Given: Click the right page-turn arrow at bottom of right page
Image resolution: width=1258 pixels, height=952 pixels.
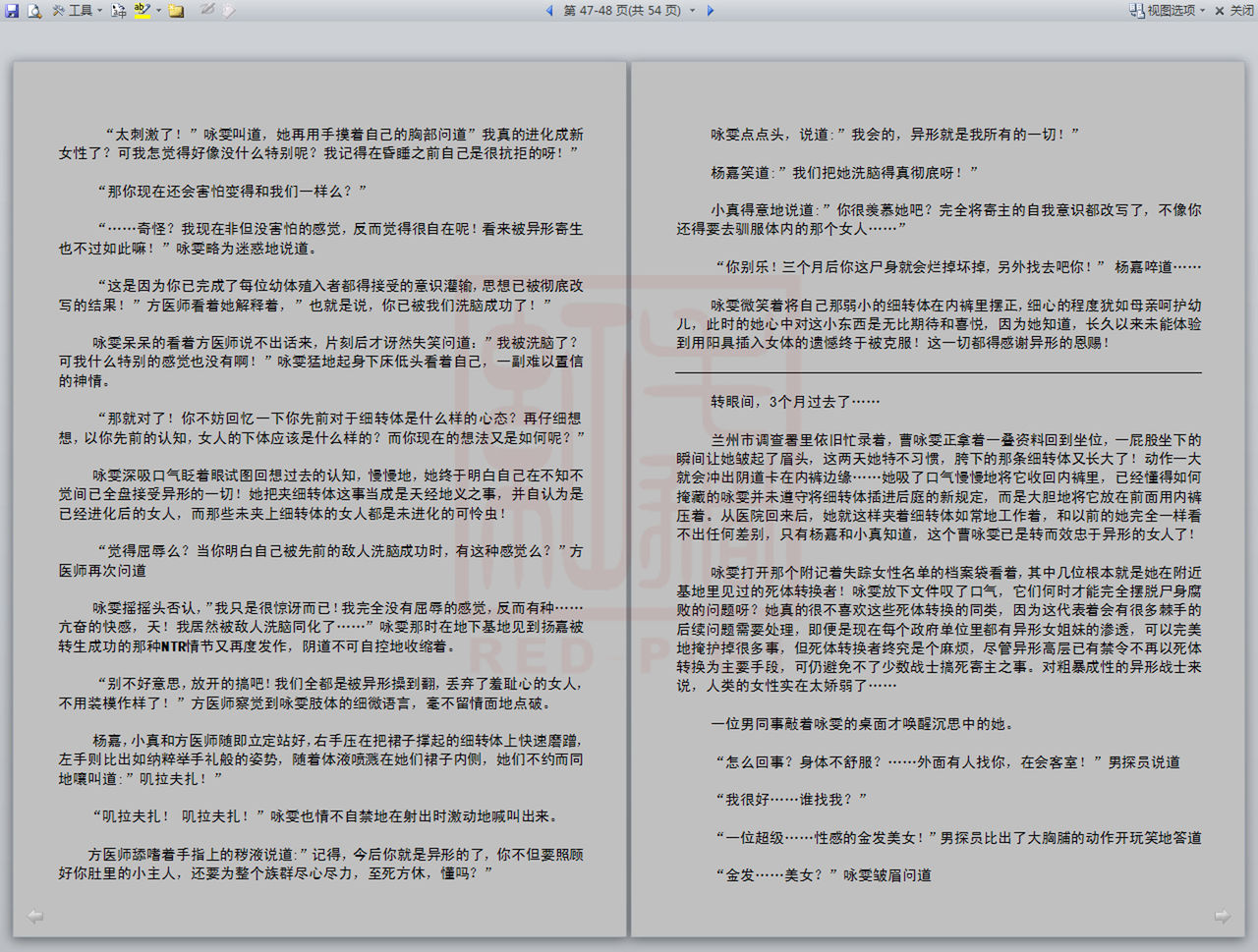Looking at the screenshot, I should coord(1223,916).
